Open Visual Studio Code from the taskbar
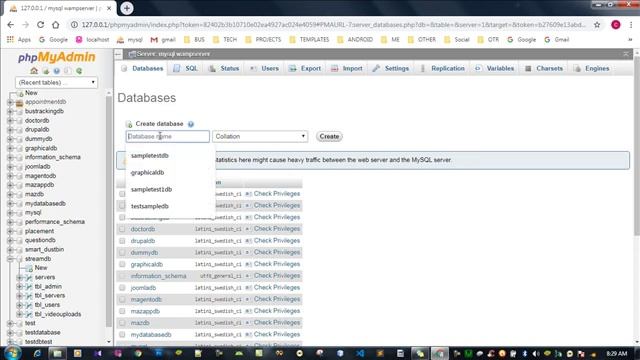Viewport: 640px width, 360px height. pos(360,353)
